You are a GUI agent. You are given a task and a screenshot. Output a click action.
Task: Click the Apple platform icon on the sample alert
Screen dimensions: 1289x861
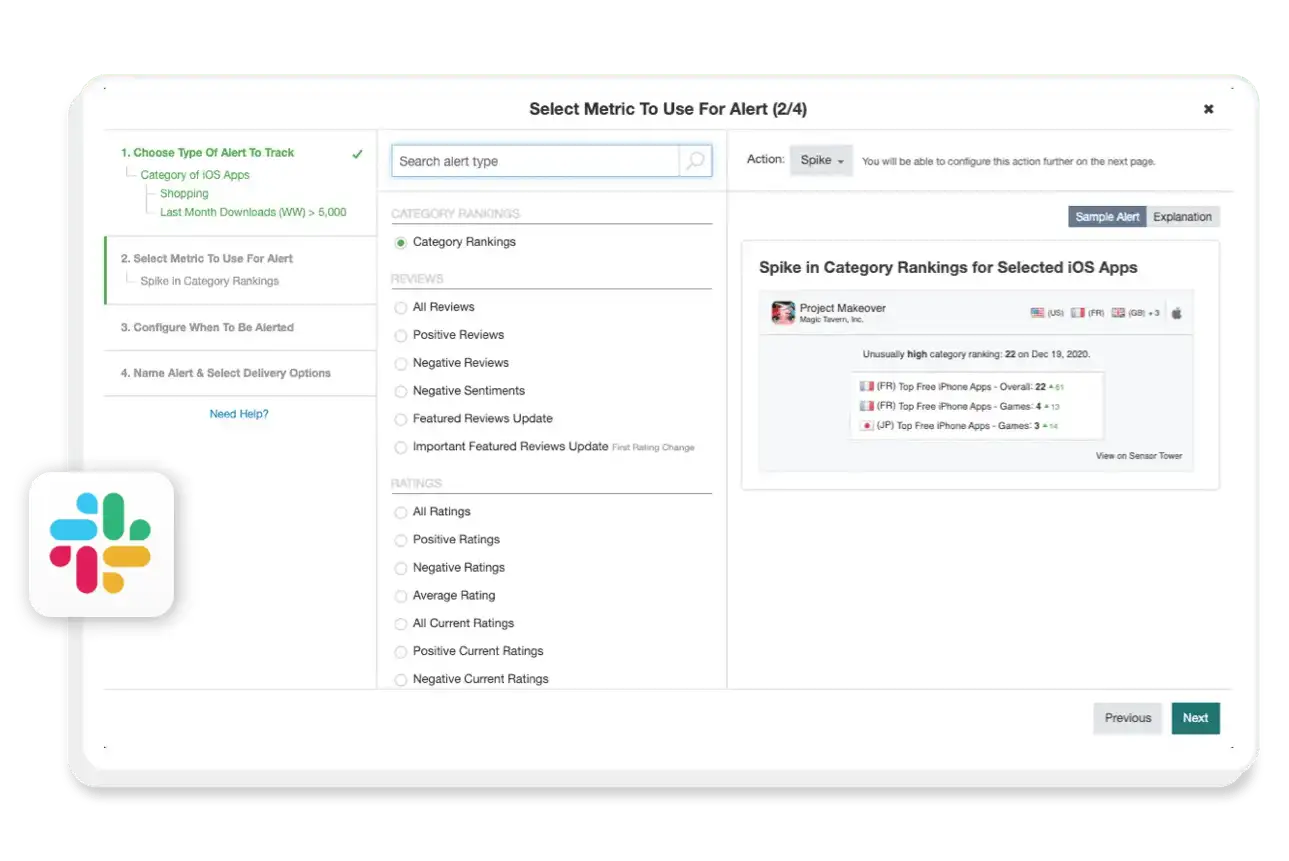[1177, 311]
